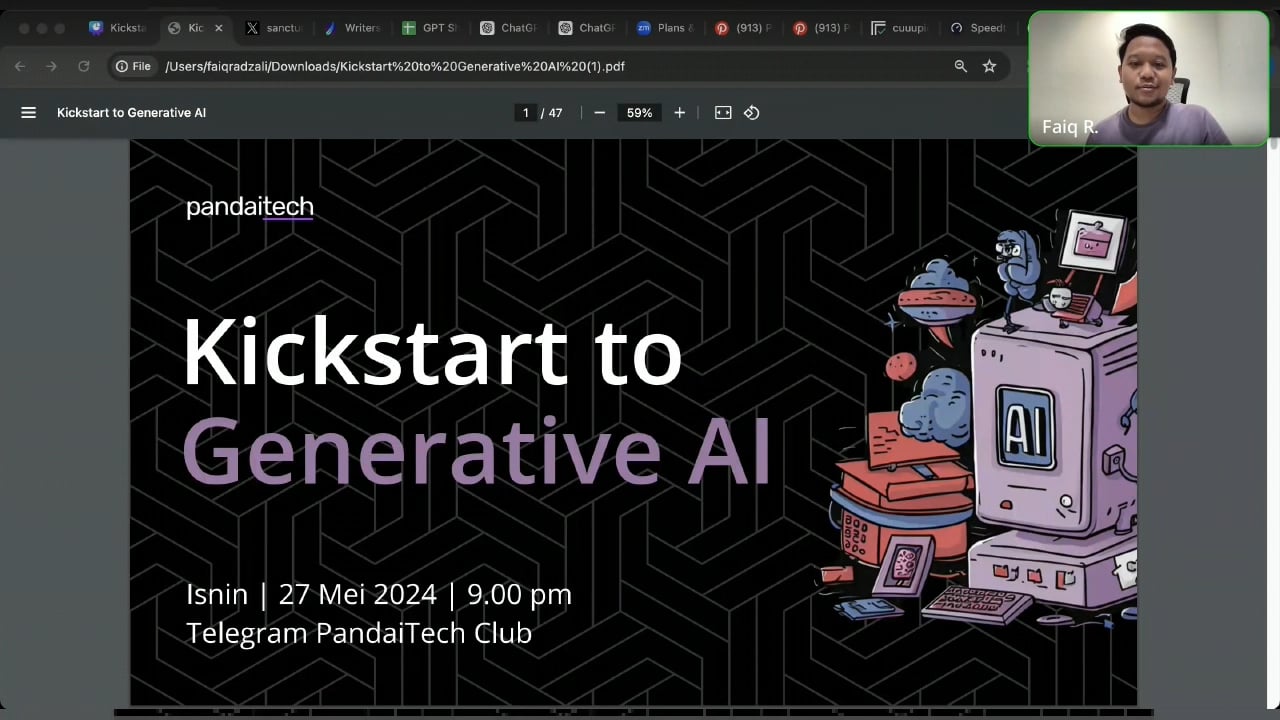
Task: Close the active Kickstart PDF tab
Action: click(218, 28)
